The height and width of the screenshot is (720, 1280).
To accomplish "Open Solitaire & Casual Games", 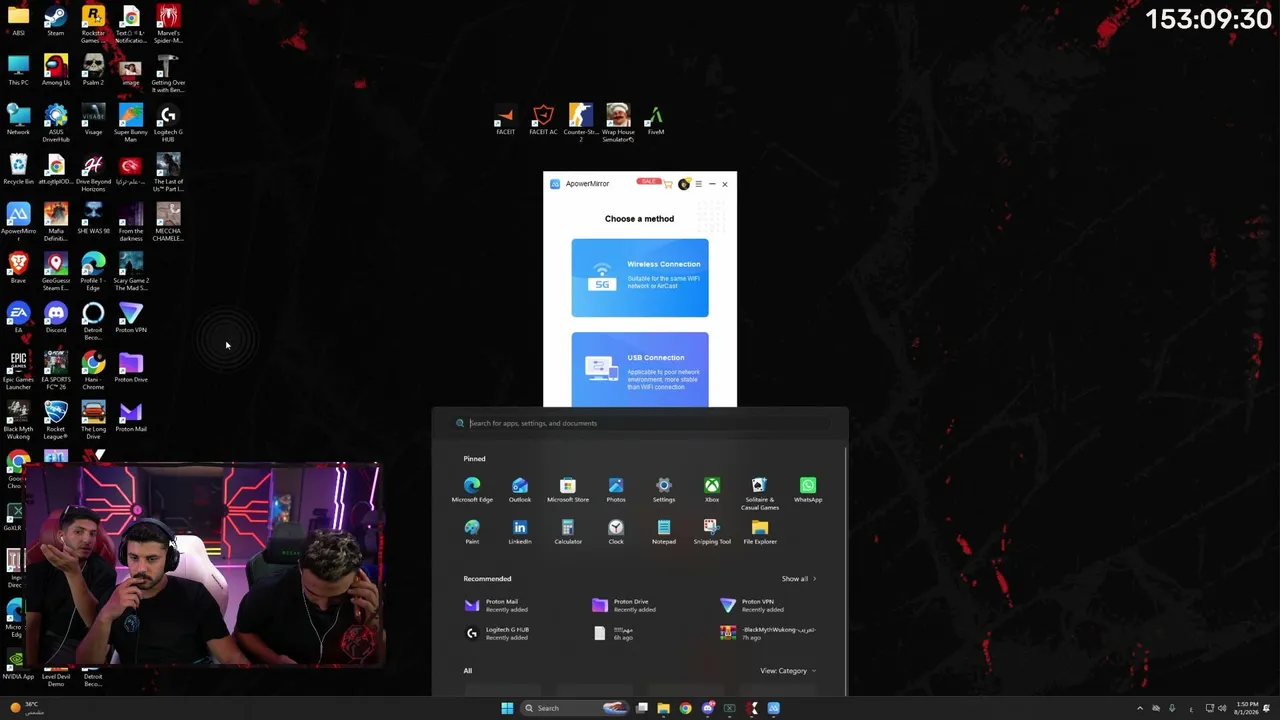I will pos(760,494).
